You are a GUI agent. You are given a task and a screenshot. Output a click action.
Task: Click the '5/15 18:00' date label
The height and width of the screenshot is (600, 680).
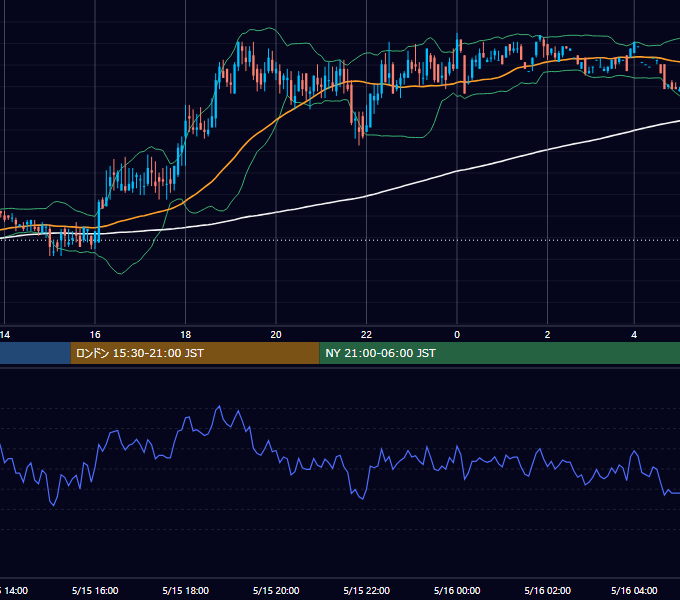pyautogui.click(x=186, y=590)
